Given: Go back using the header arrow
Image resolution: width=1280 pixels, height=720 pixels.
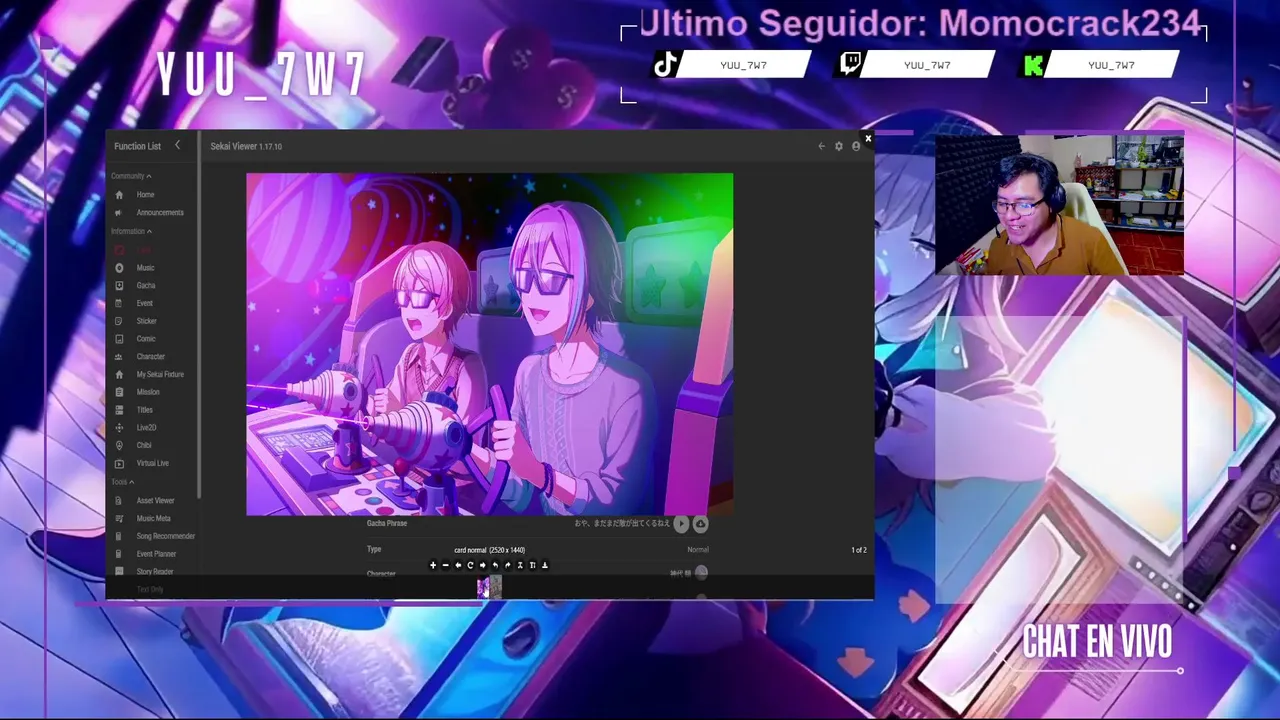Looking at the screenshot, I should click(x=822, y=146).
